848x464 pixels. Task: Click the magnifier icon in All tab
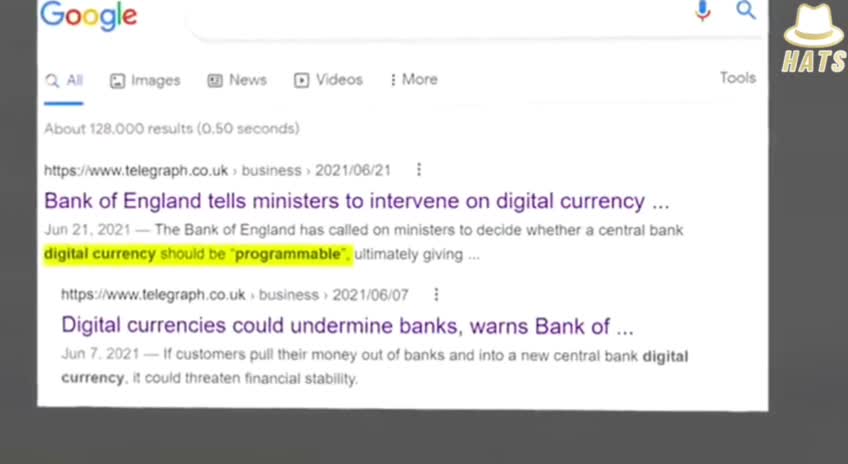(52, 81)
